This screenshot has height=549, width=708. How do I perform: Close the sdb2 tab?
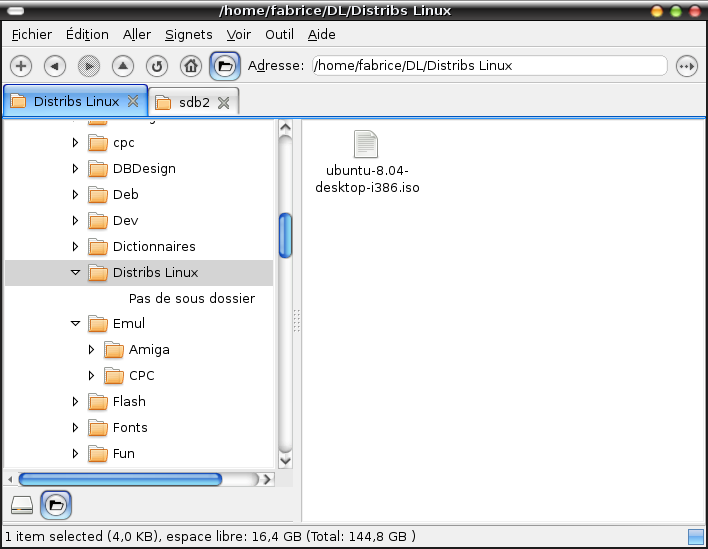tap(224, 103)
